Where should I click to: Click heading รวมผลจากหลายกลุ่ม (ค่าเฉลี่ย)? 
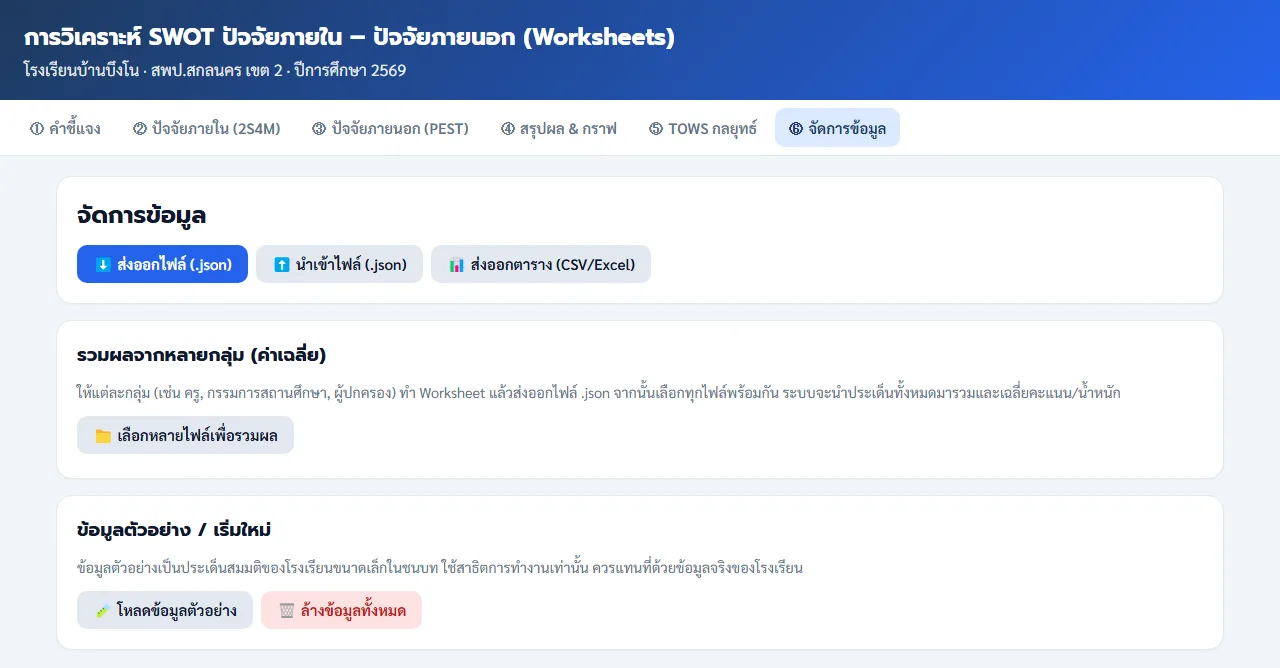[x=202, y=355]
